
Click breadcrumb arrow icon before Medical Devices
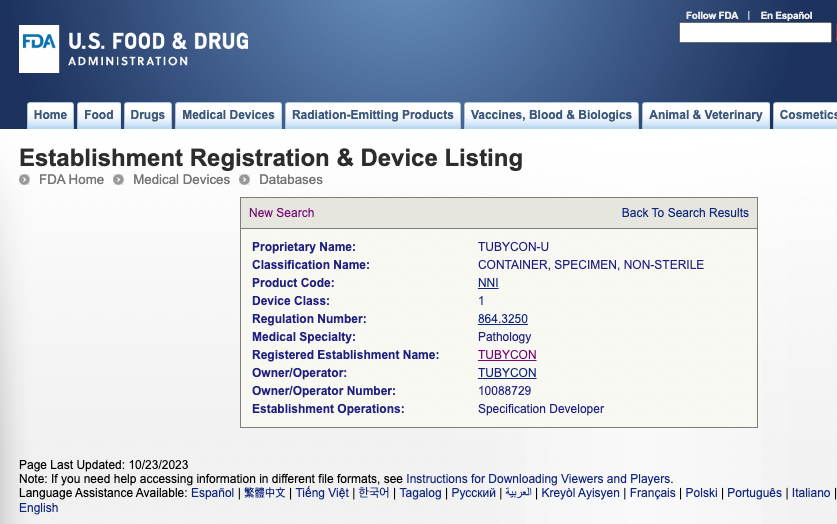[x=119, y=180]
